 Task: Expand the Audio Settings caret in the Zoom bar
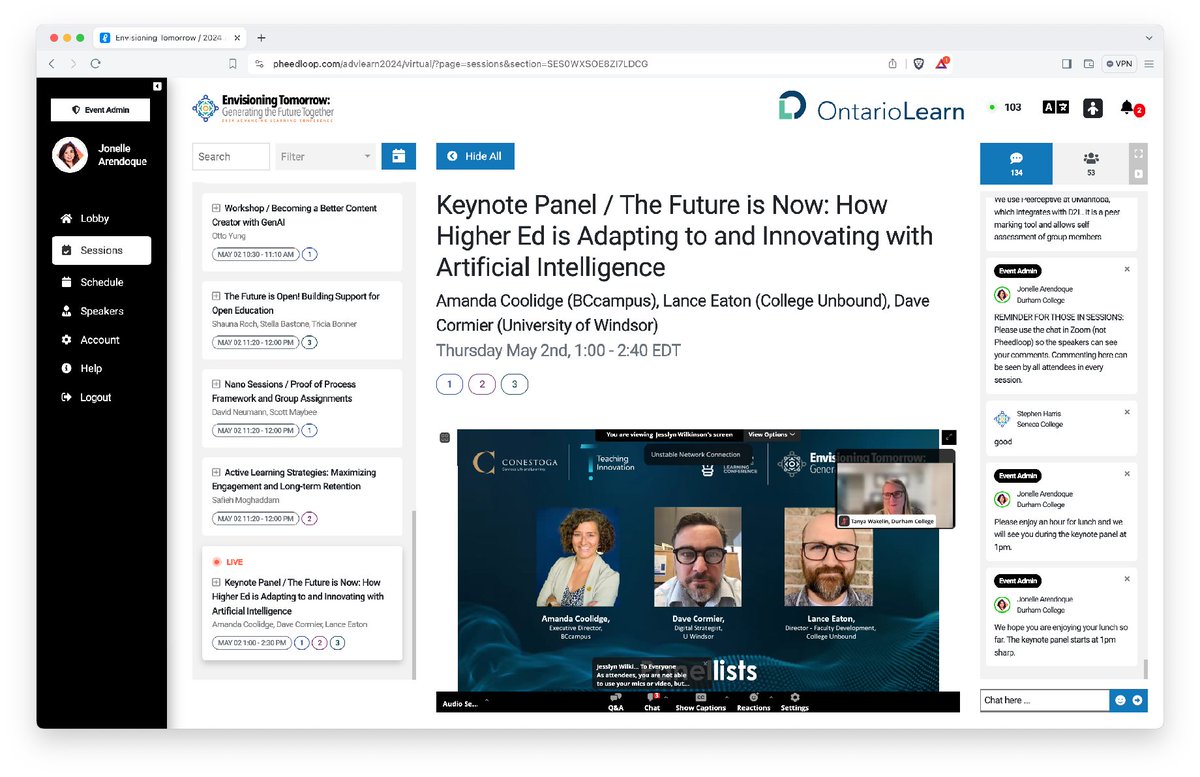click(488, 700)
